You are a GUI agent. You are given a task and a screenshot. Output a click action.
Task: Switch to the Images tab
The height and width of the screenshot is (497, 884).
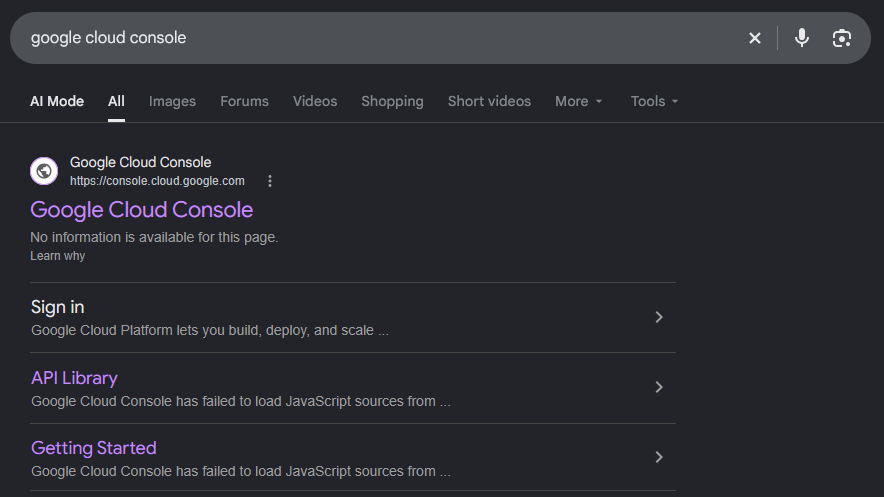point(173,101)
